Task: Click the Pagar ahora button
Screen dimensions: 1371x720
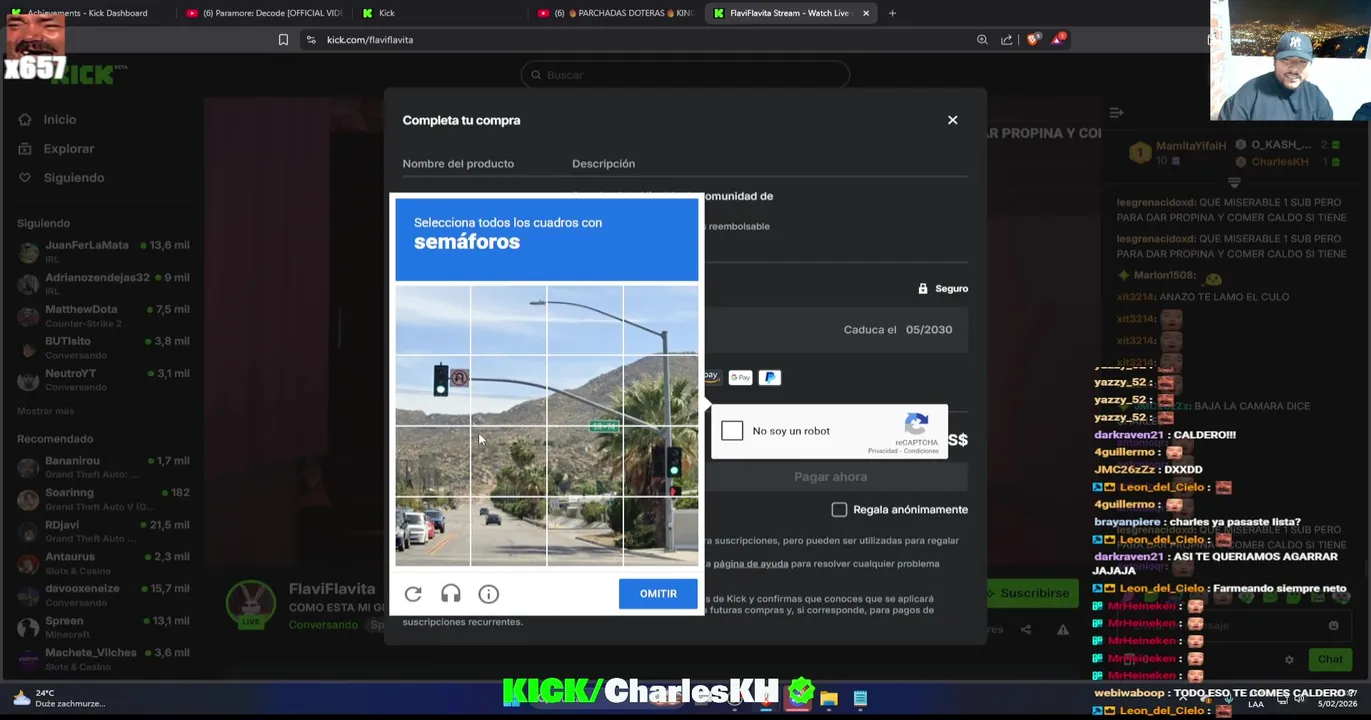Action: (x=830, y=477)
